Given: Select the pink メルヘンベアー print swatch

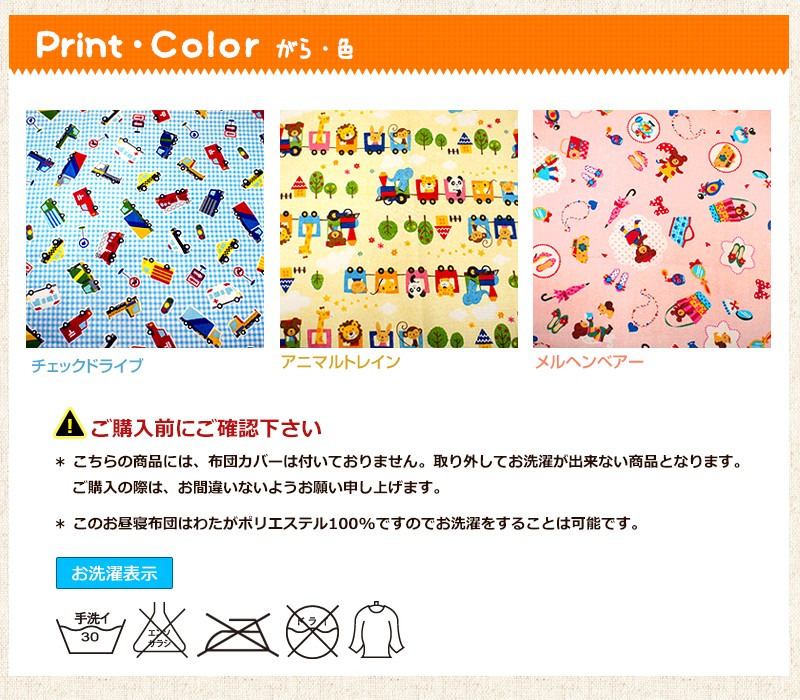Looking at the screenshot, I should click(652, 229).
